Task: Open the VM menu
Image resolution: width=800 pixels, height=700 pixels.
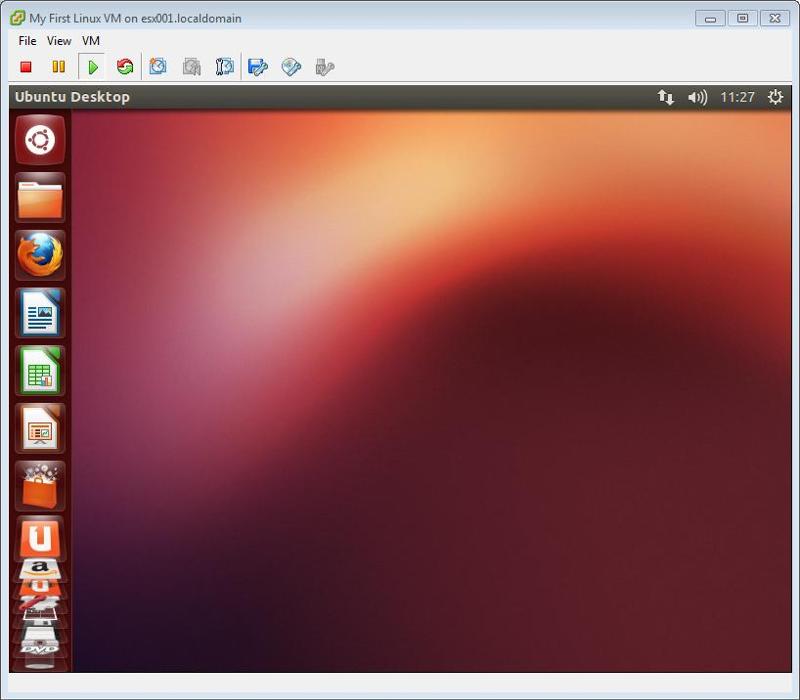Action: pos(90,40)
